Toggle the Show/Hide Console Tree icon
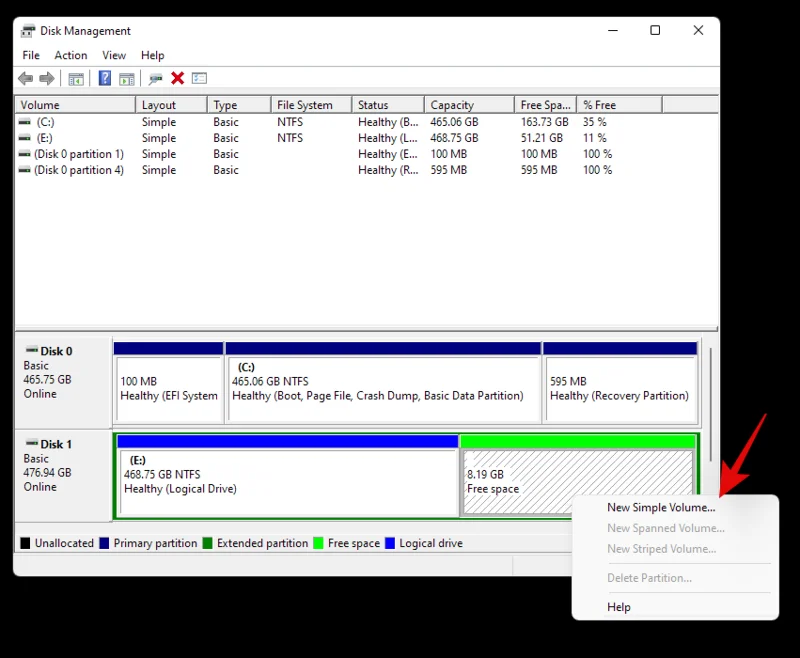 pyautogui.click(x=76, y=78)
